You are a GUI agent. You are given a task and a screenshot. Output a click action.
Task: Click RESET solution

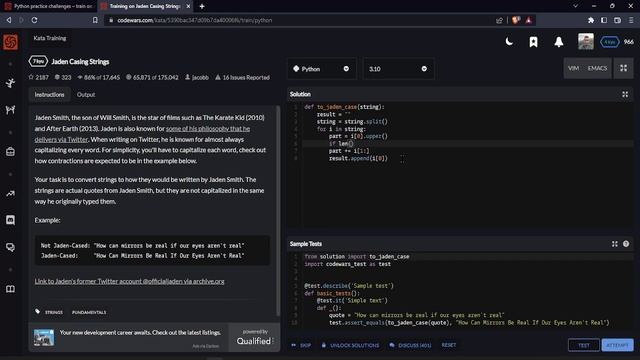tap(449, 345)
